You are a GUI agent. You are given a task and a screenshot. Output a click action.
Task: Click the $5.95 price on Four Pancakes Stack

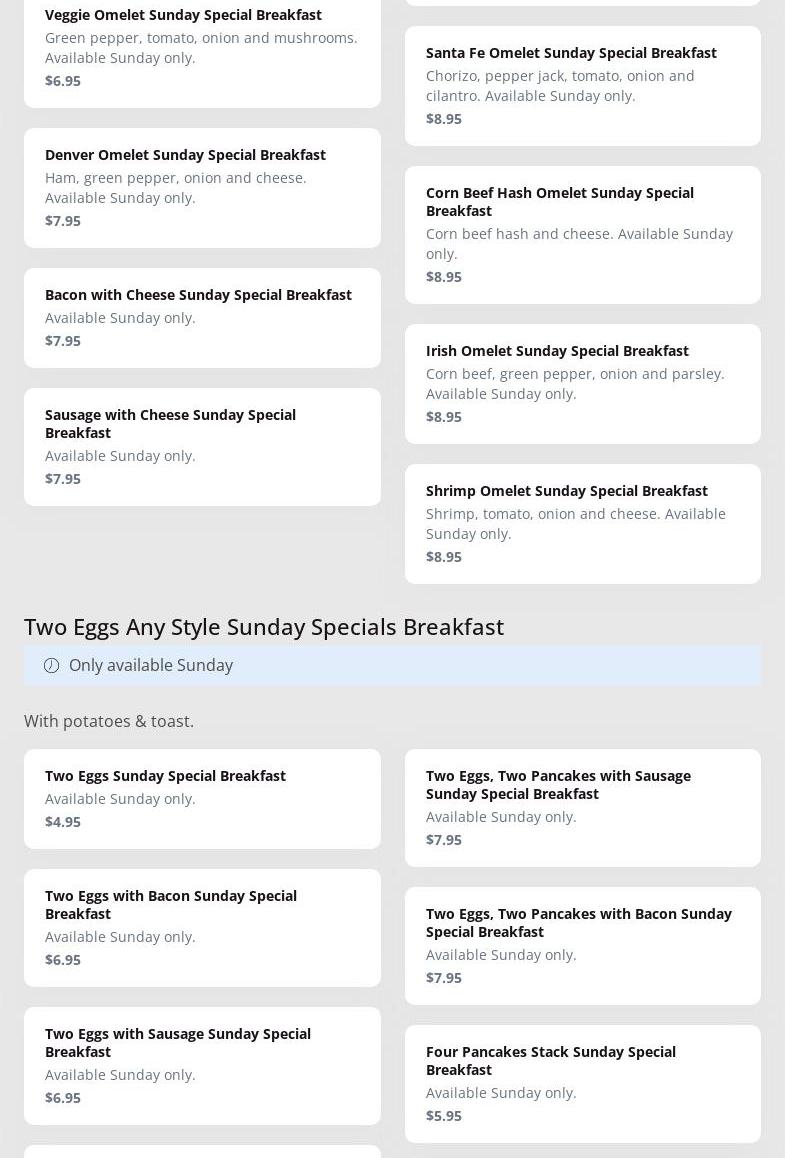[444, 1116]
